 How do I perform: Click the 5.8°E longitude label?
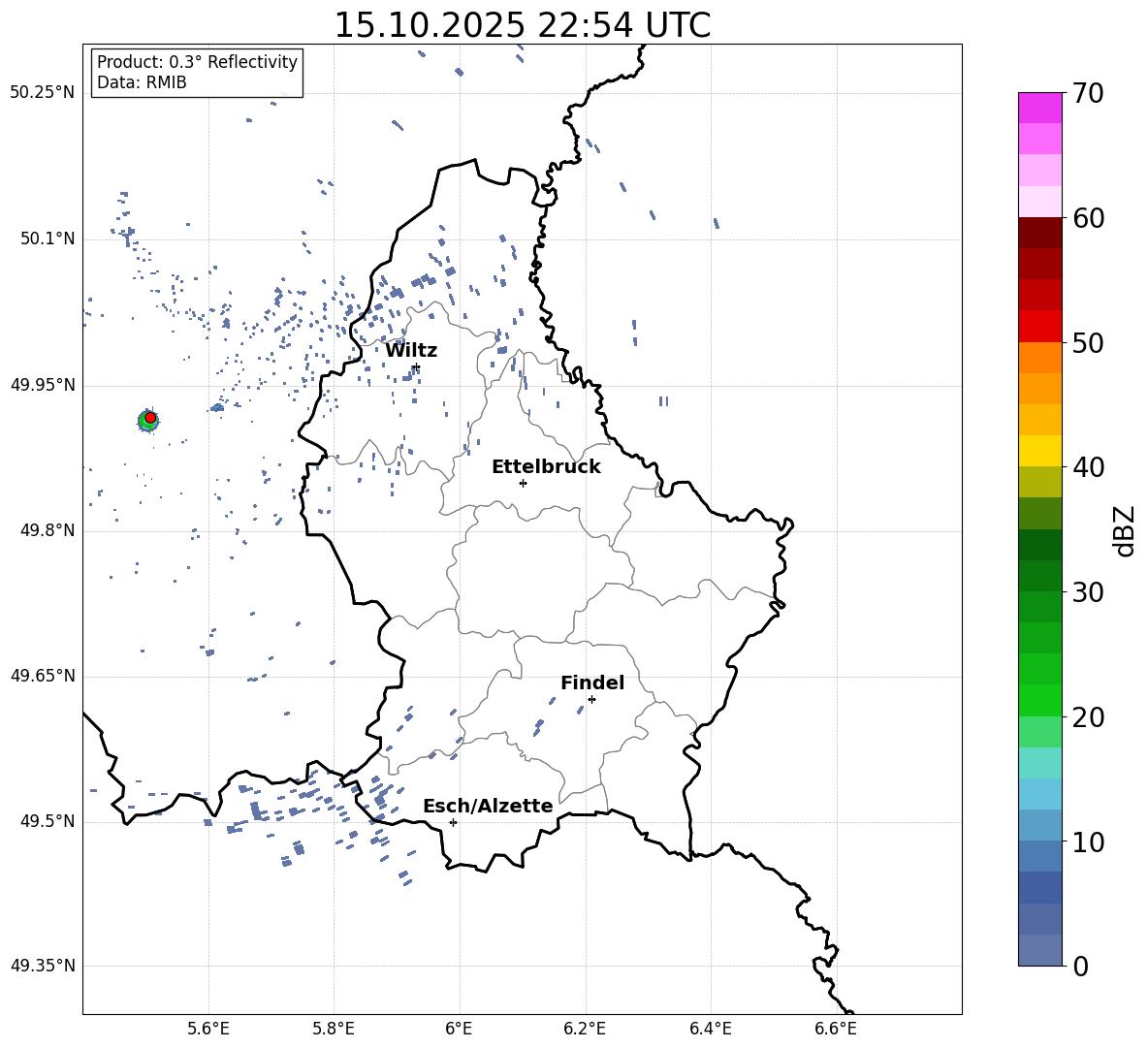pos(334,1030)
